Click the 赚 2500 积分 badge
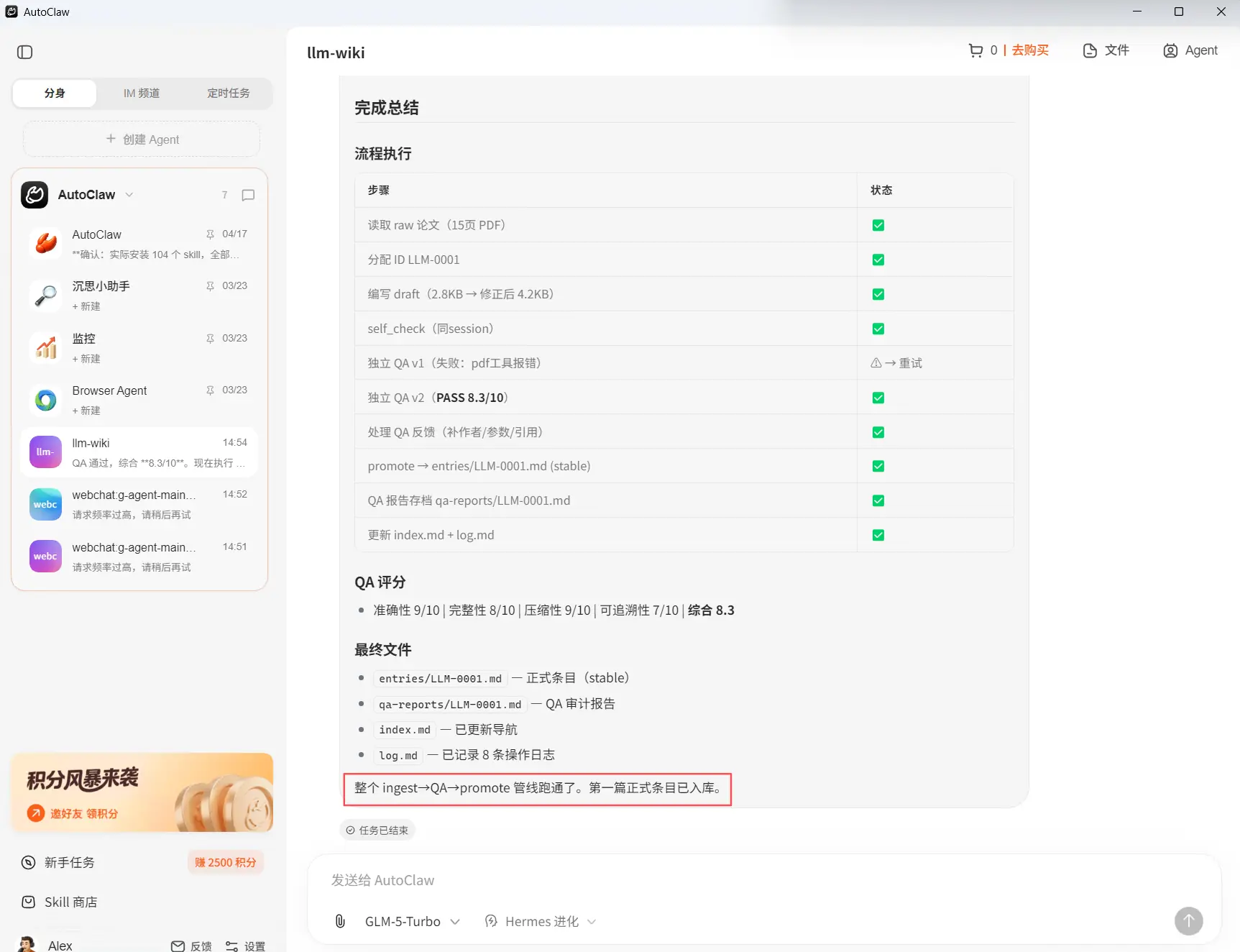 click(x=226, y=862)
